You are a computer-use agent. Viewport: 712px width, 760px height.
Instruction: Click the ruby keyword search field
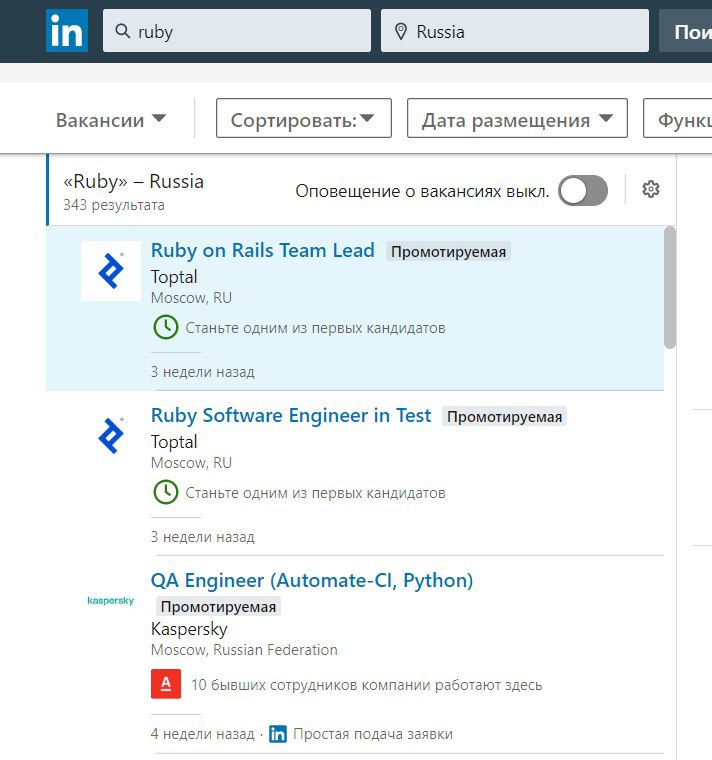(237, 31)
